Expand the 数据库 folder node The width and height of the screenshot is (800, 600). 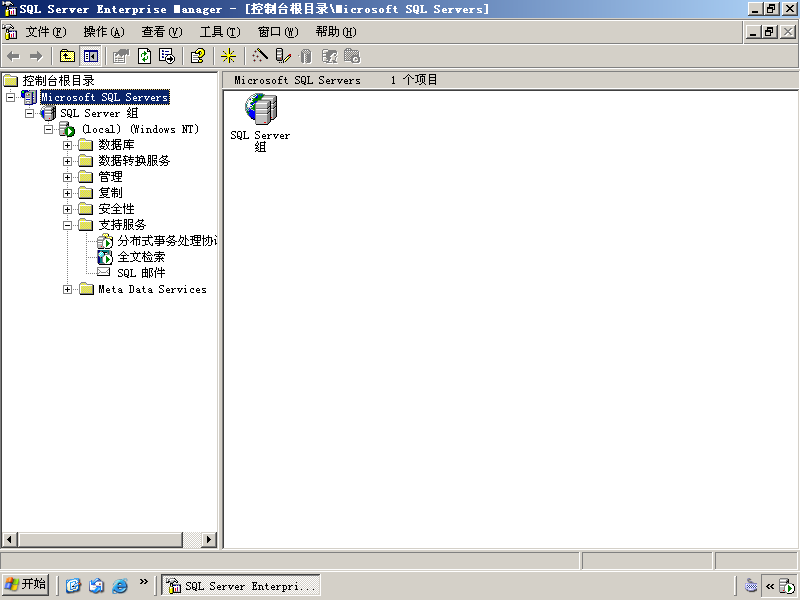pyautogui.click(x=67, y=145)
